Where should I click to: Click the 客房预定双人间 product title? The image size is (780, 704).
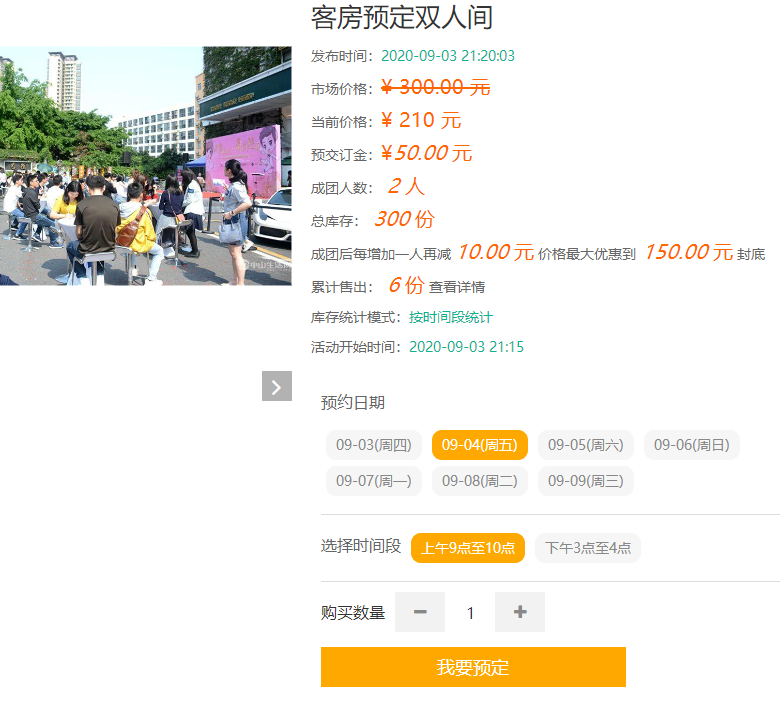coord(401,18)
